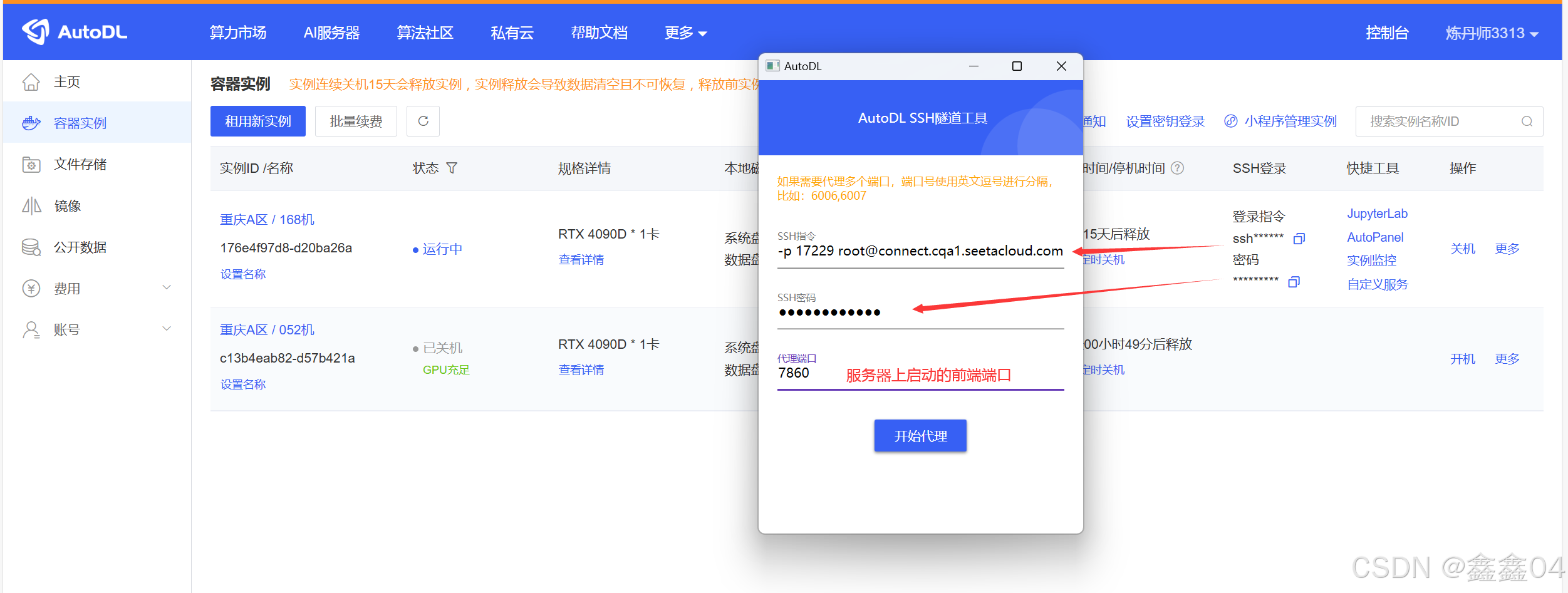The image size is (1568, 593).
Task: Open 更多 actions for 052机 instance
Action: coord(1507,359)
